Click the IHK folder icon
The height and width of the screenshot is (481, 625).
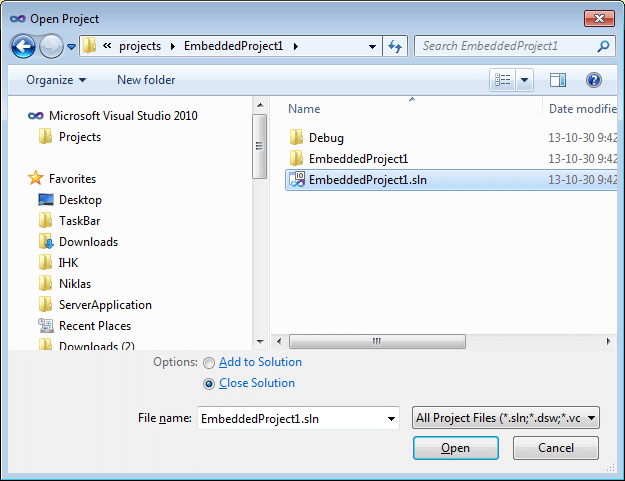pos(45,262)
